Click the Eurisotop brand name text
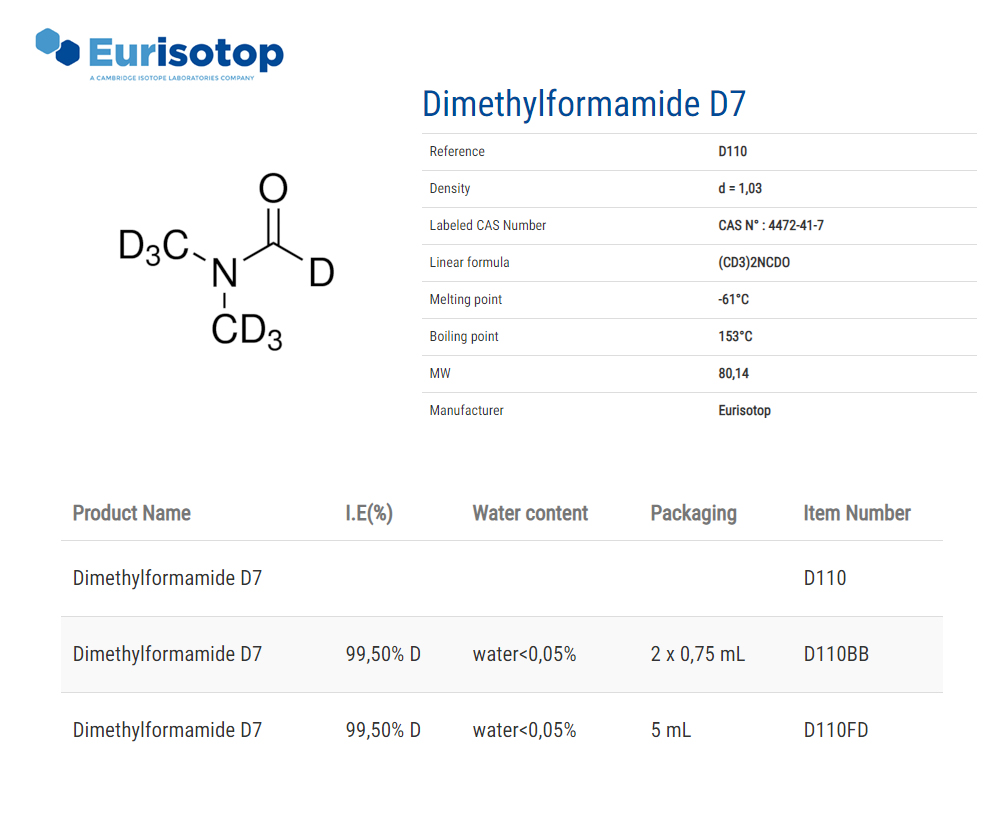Image resolution: width=1000 pixels, height=821 pixels. pyautogui.click(x=186, y=53)
